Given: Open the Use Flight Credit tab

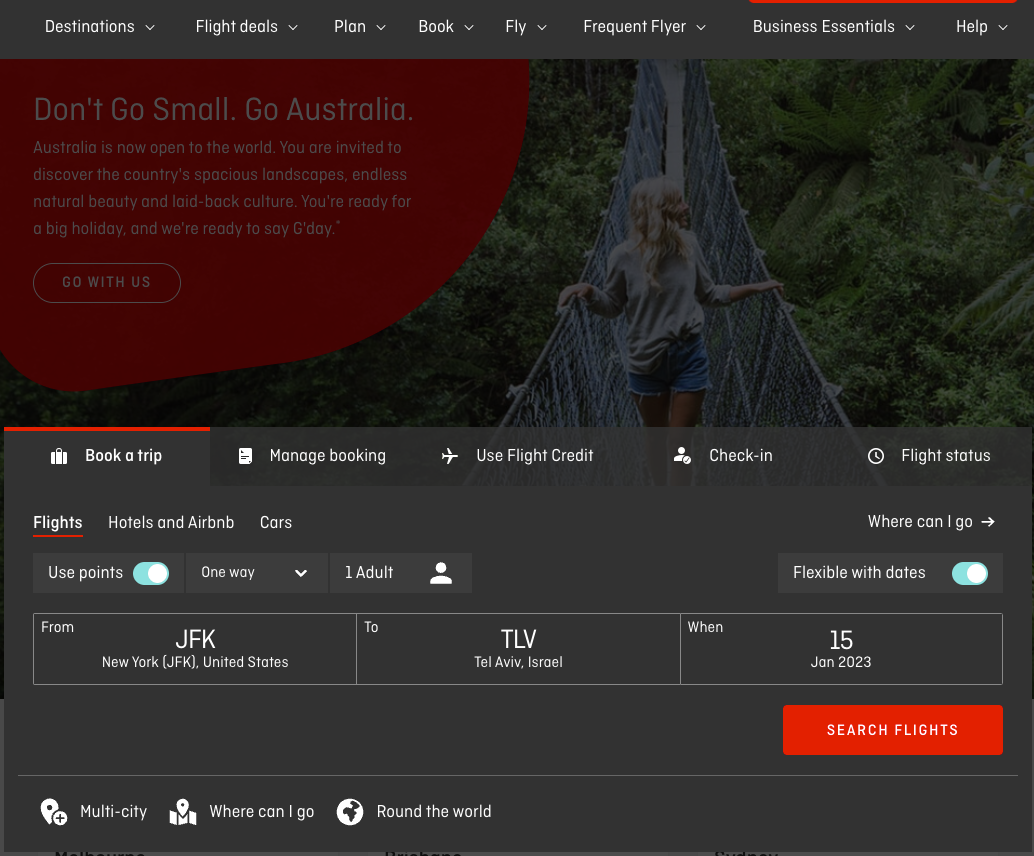Looking at the screenshot, I should (x=517, y=456).
